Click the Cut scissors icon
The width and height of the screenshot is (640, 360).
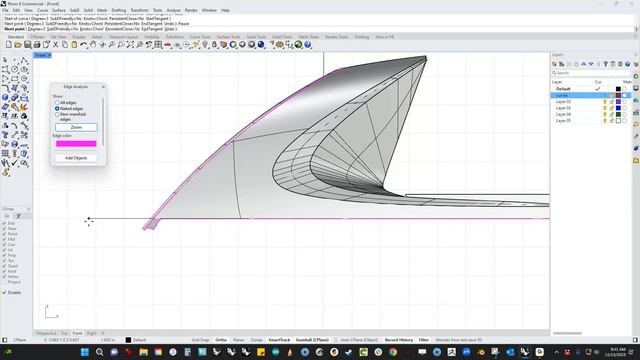coord(56,44)
